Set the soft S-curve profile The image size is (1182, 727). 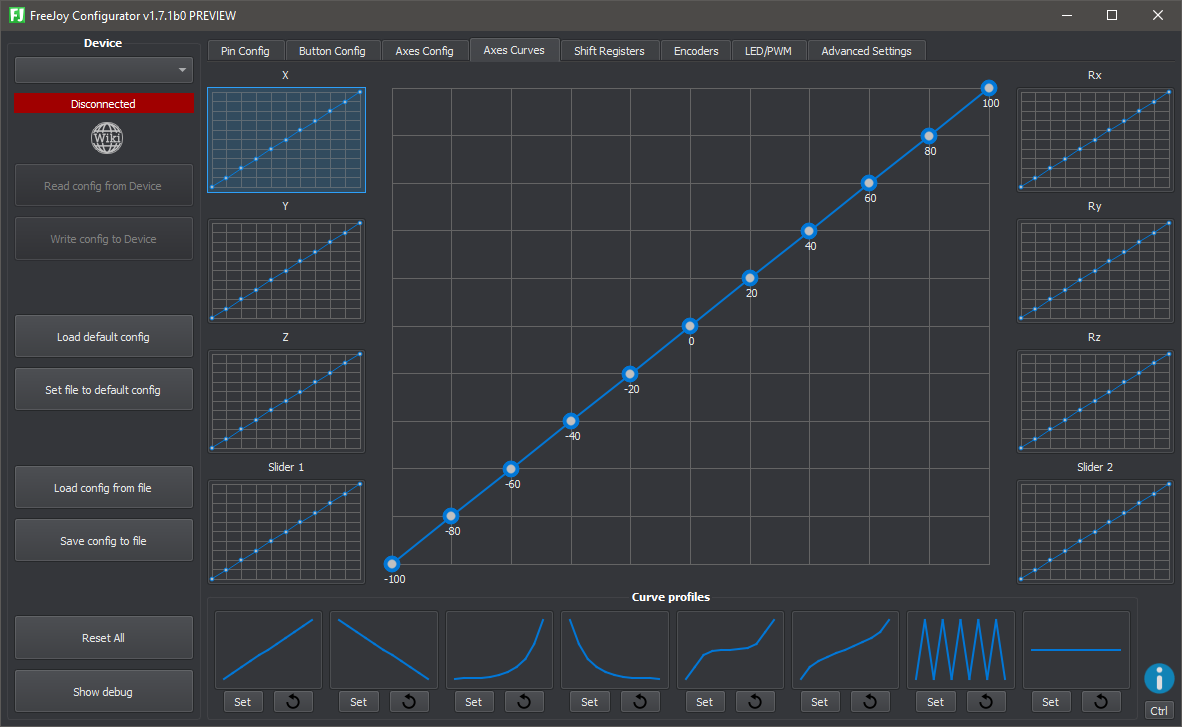pos(819,702)
